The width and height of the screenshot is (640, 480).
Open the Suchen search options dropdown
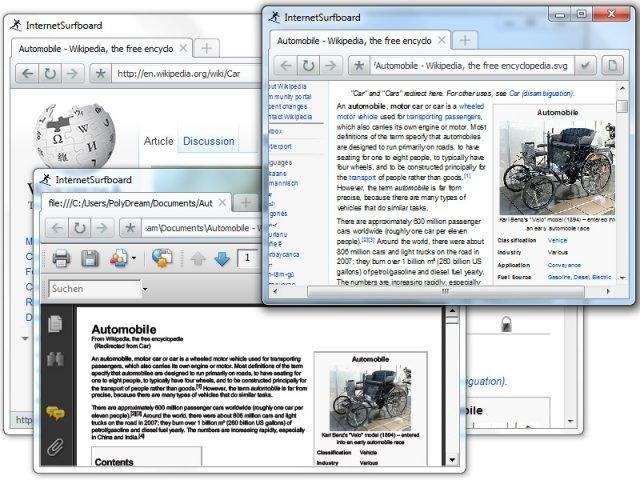[145, 289]
